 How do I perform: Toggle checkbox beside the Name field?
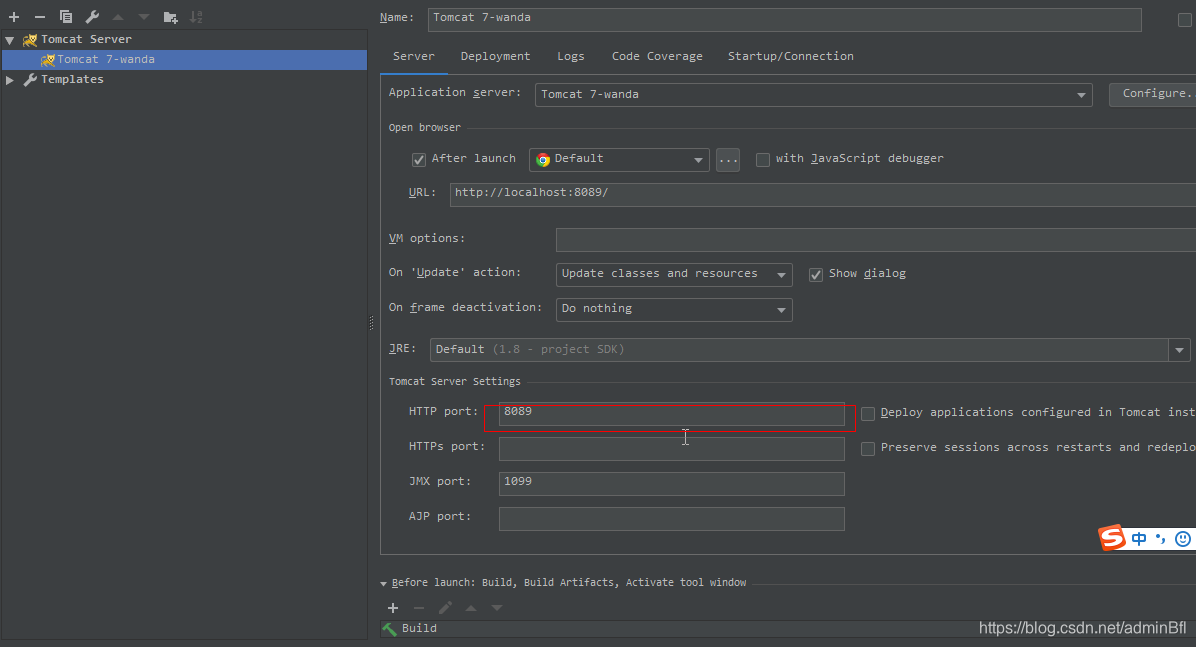tap(1185, 20)
